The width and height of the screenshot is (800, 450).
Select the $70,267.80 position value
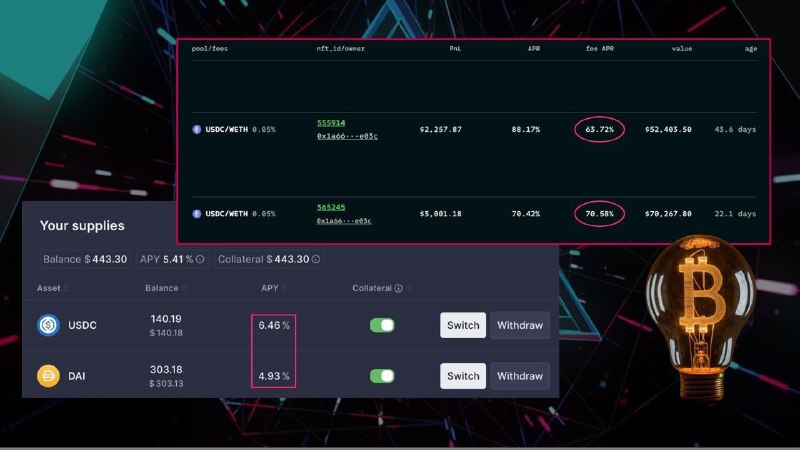(x=668, y=214)
